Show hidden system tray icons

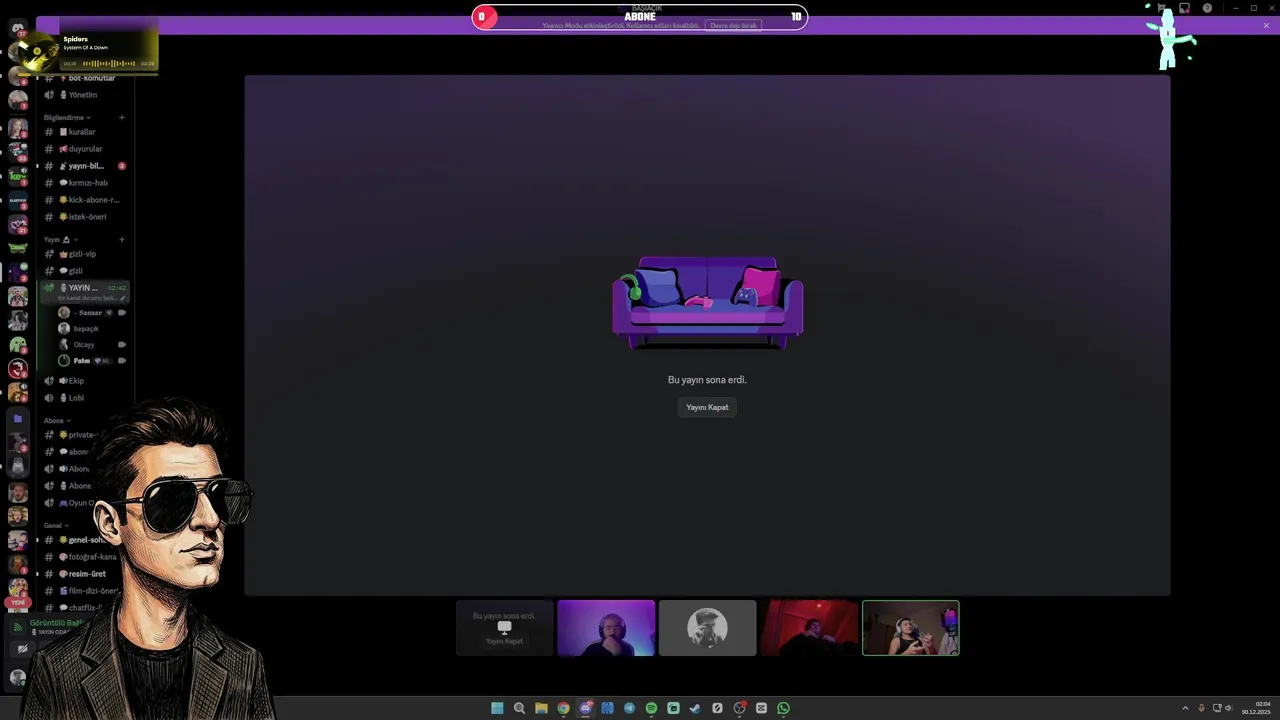1185,708
